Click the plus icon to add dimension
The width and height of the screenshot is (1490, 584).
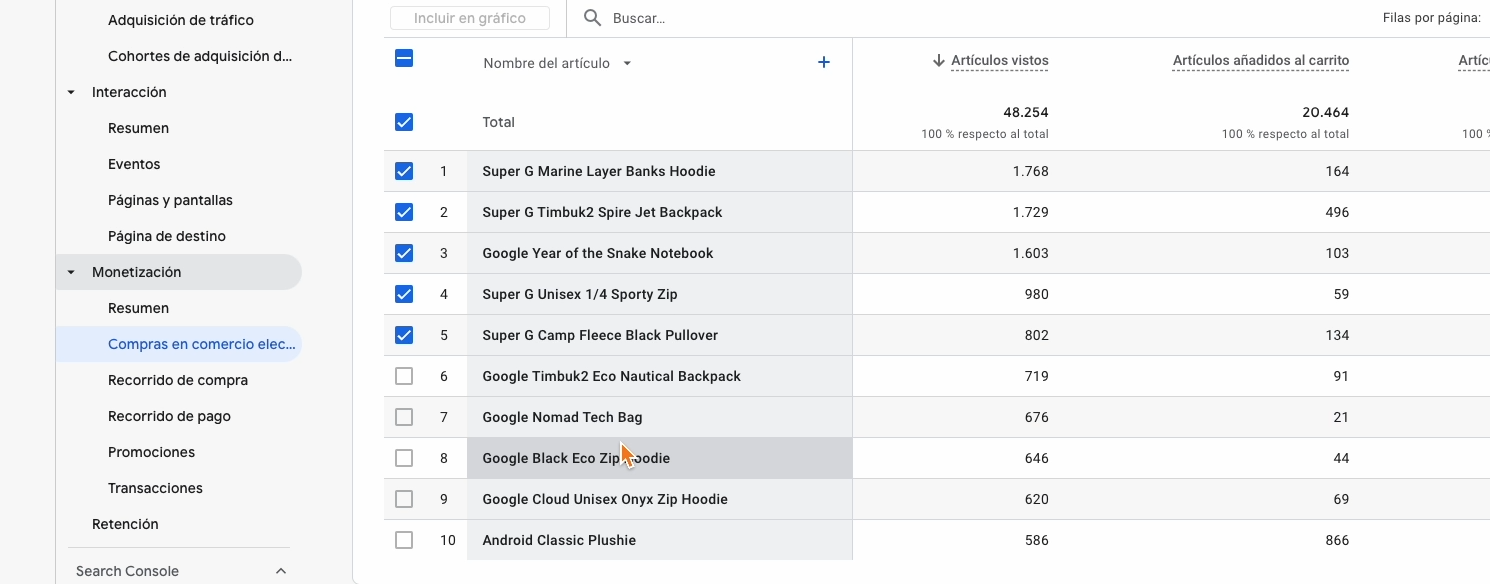pos(824,62)
